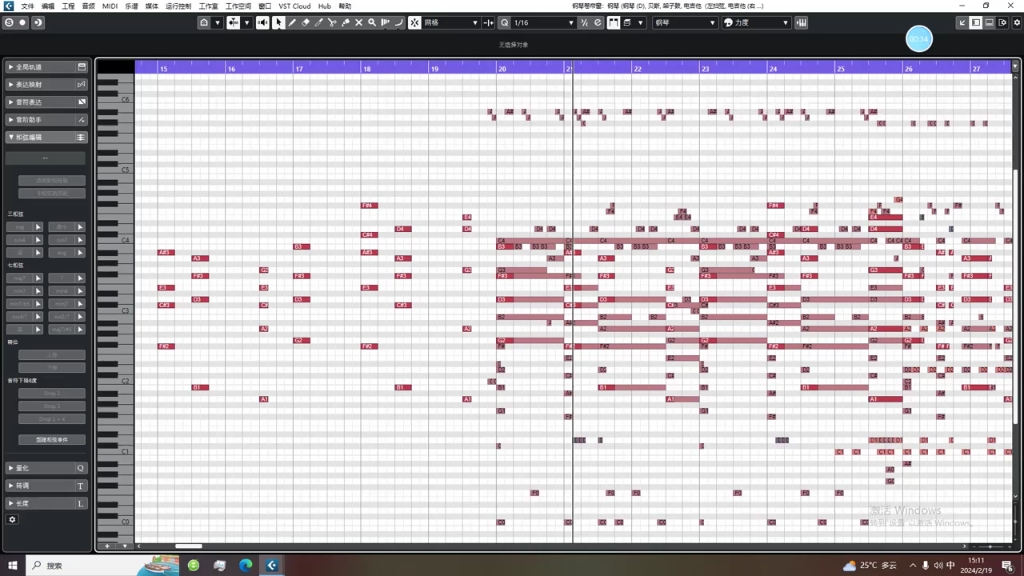Select the Erase tool
1024x576 pixels.
point(306,23)
